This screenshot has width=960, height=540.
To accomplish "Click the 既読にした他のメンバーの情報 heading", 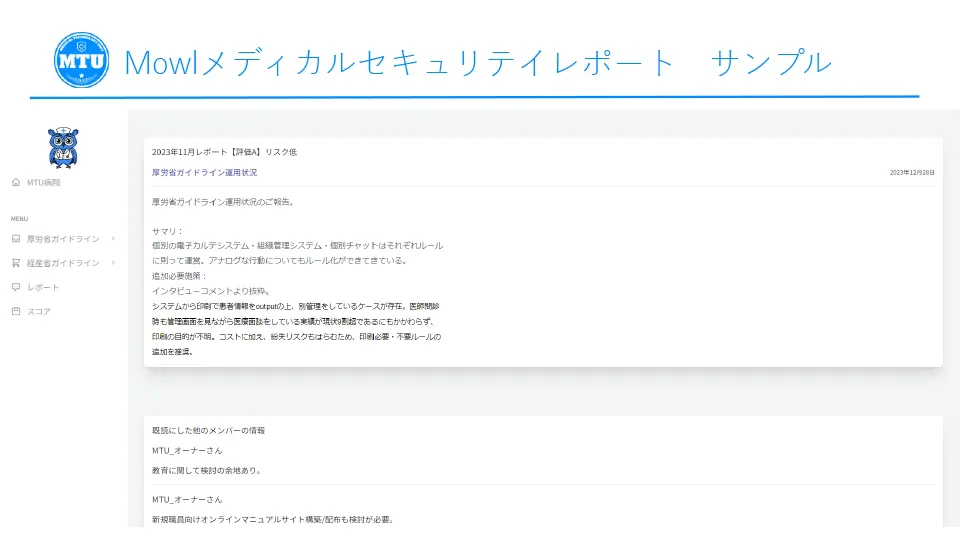I will click(x=208, y=430).
